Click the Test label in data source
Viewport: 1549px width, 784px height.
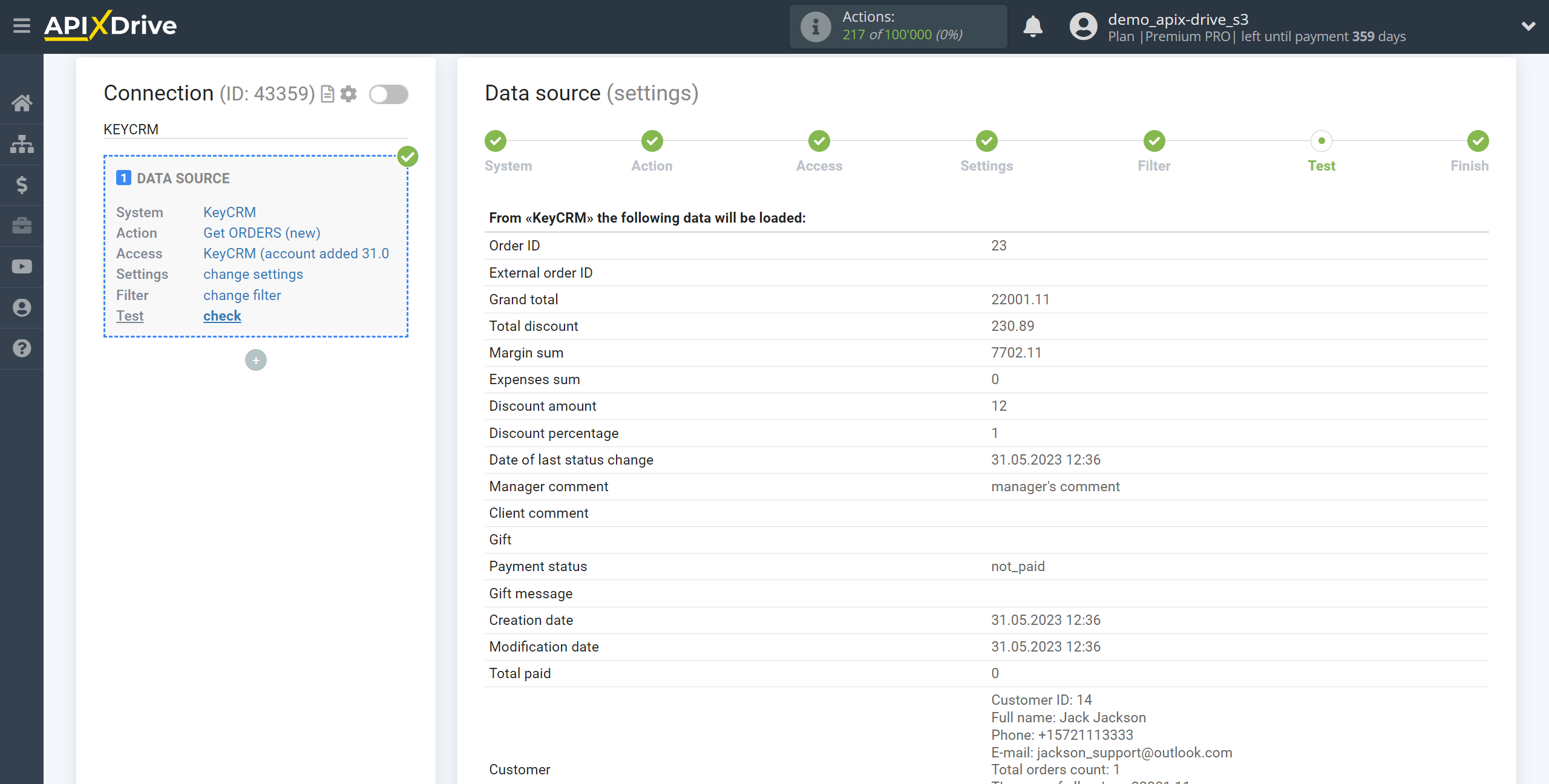130,316
